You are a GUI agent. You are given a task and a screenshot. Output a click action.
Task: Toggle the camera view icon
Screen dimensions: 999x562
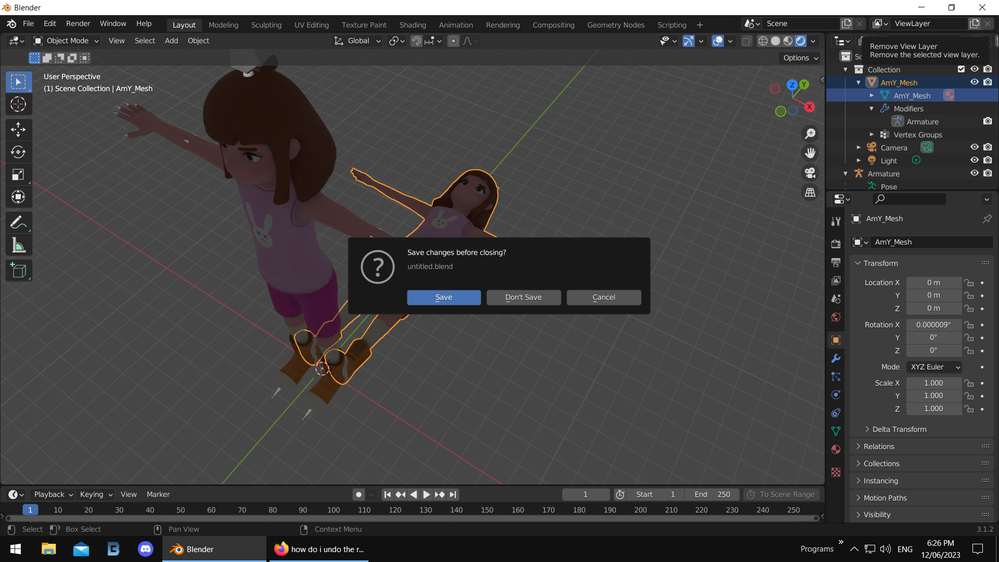(x=810, y=173)
